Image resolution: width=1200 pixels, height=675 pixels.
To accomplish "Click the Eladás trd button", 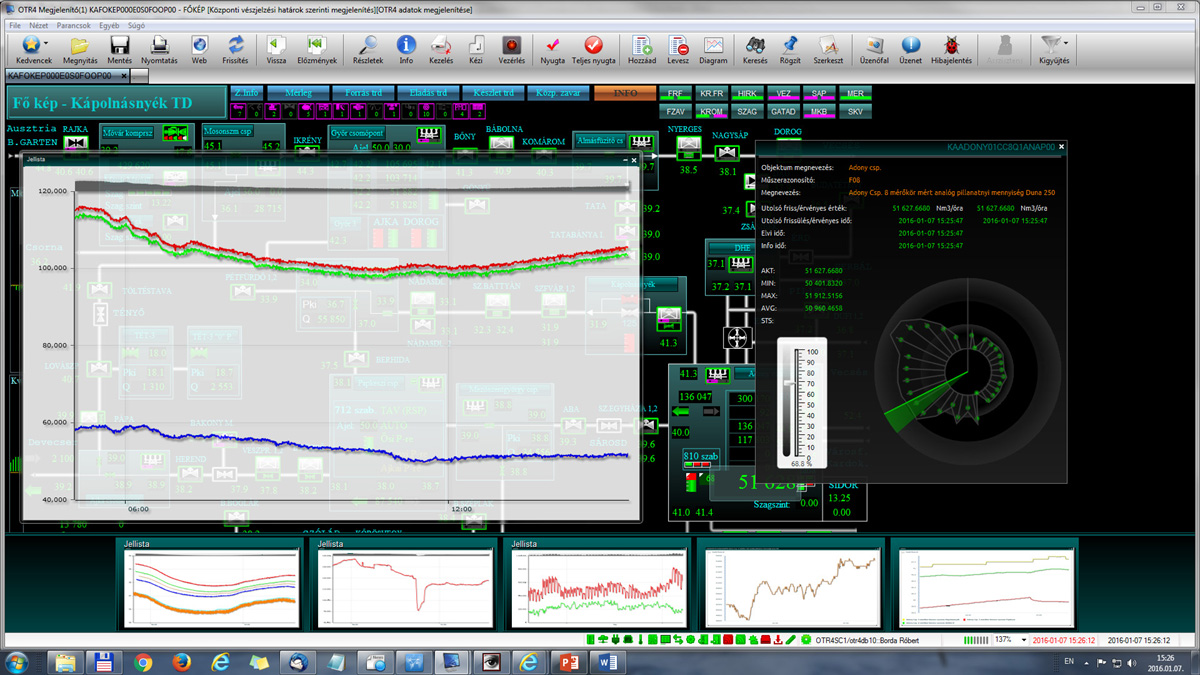I will click(x=428, y=93).
